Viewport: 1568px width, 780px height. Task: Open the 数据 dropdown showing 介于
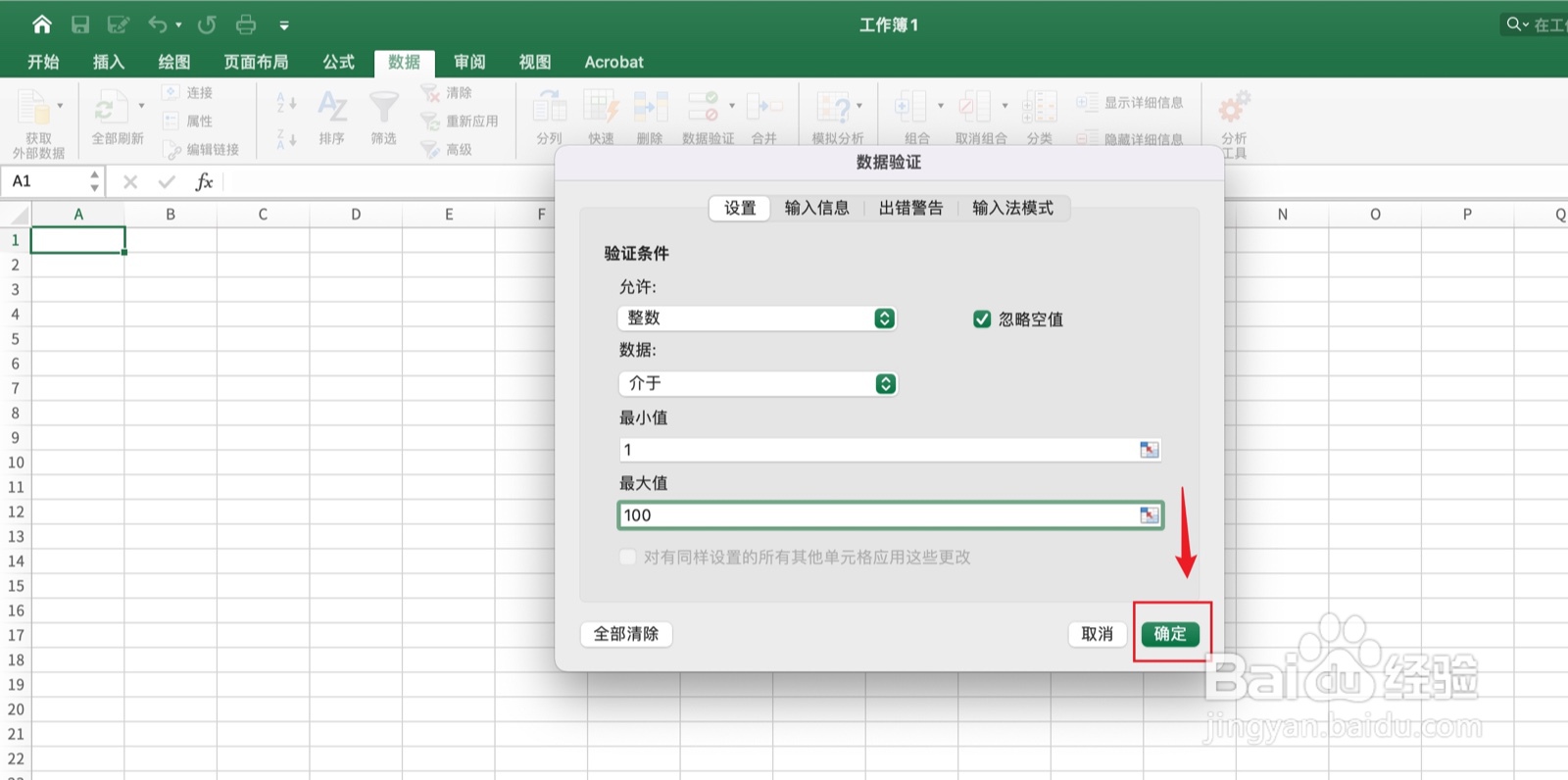(758, 383)
